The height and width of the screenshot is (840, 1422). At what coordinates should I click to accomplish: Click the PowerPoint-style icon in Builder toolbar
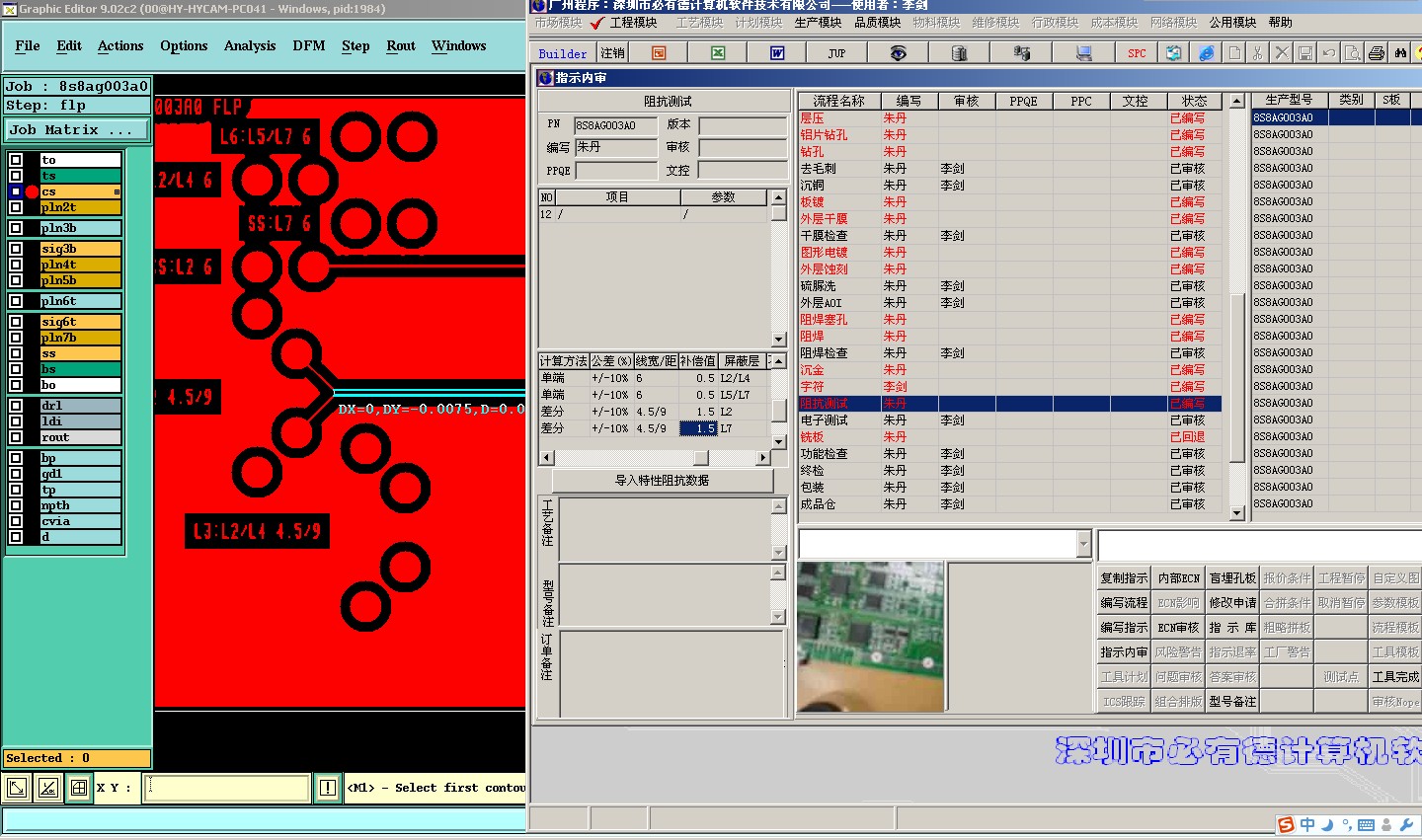pos(659,53)
